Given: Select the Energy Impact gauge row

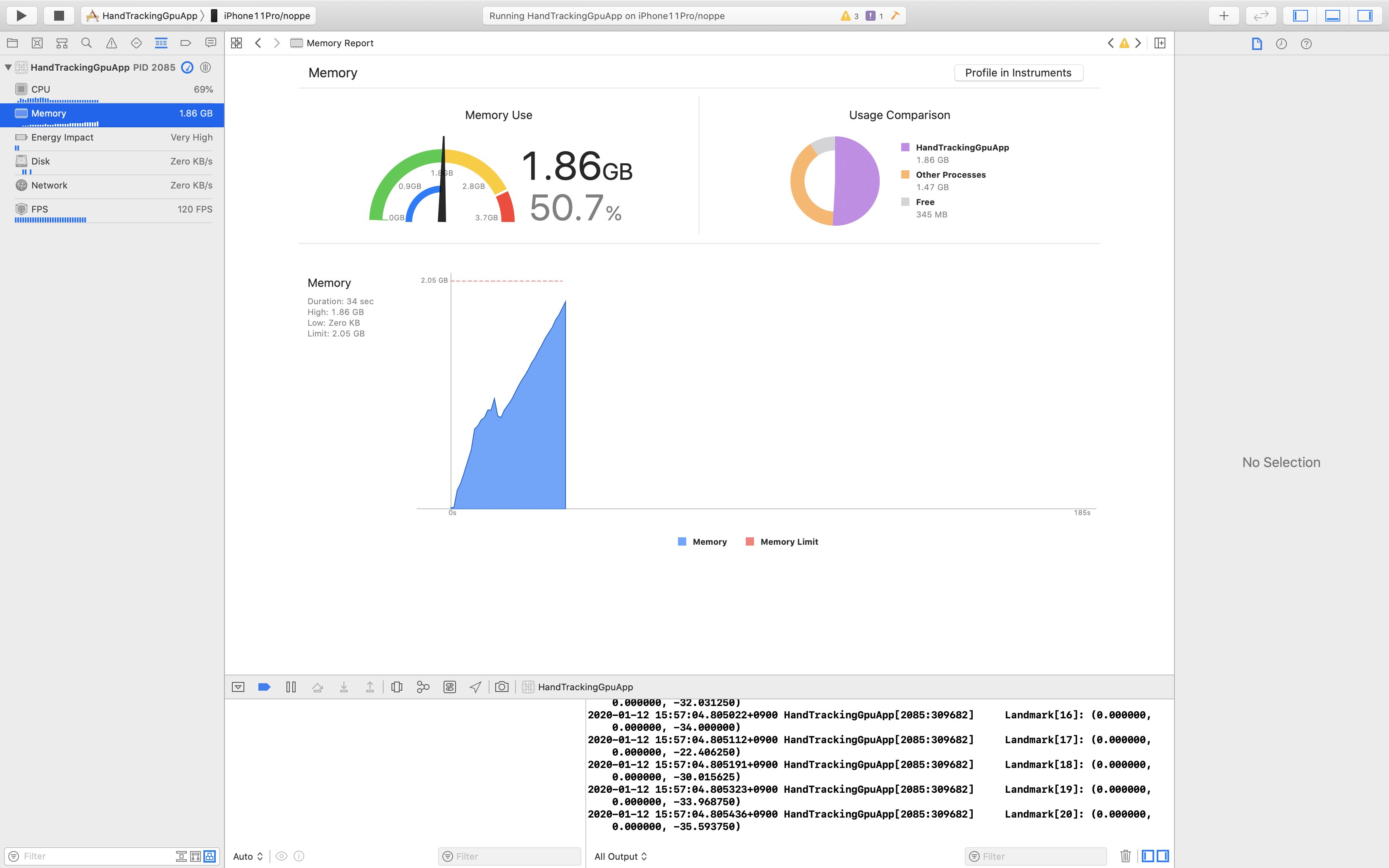Looking at the screenshot, I should [x=112, y=139].
